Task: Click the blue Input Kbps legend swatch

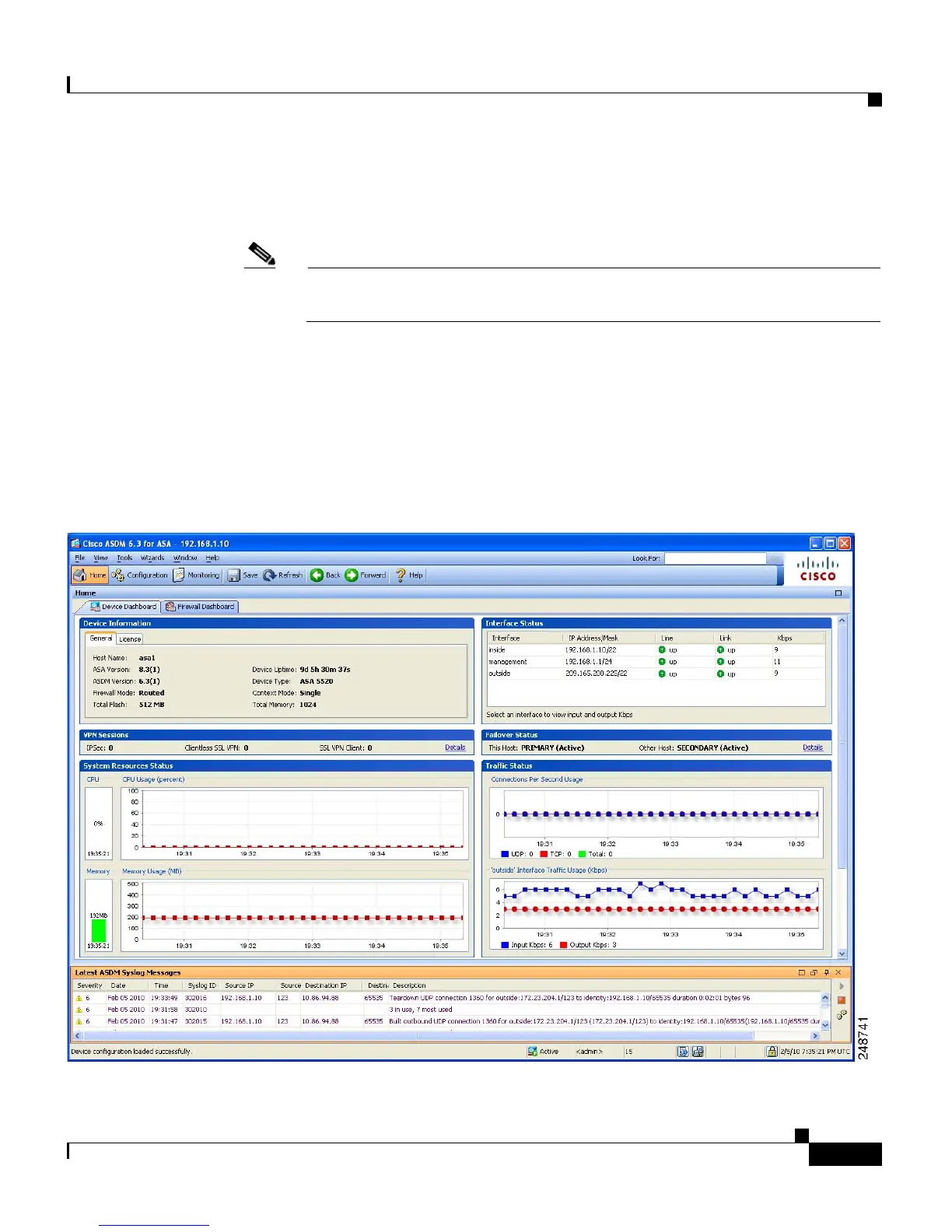Action: tap(505, 945)
